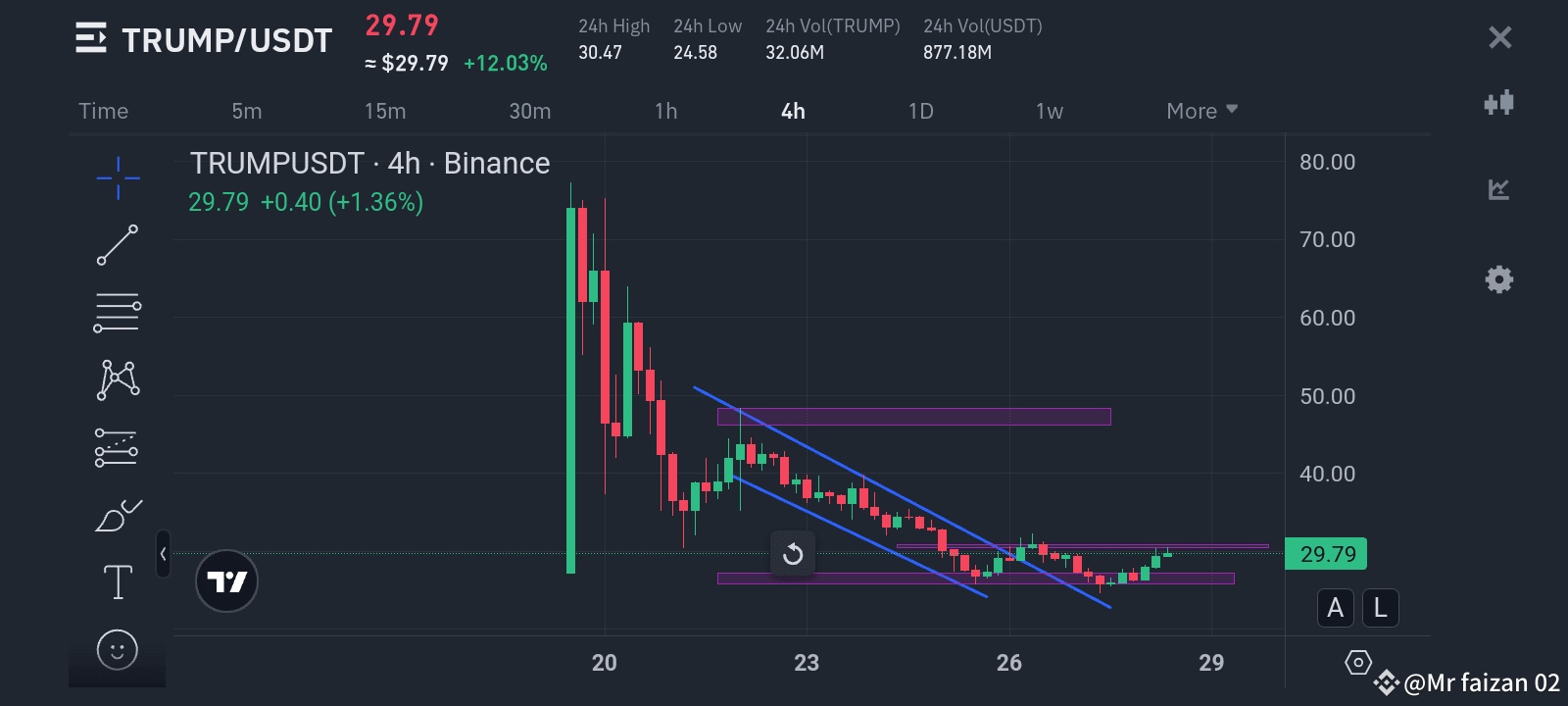Choose the text annotation tool
Screen dimensions: 1568x706
click(118, 581)
